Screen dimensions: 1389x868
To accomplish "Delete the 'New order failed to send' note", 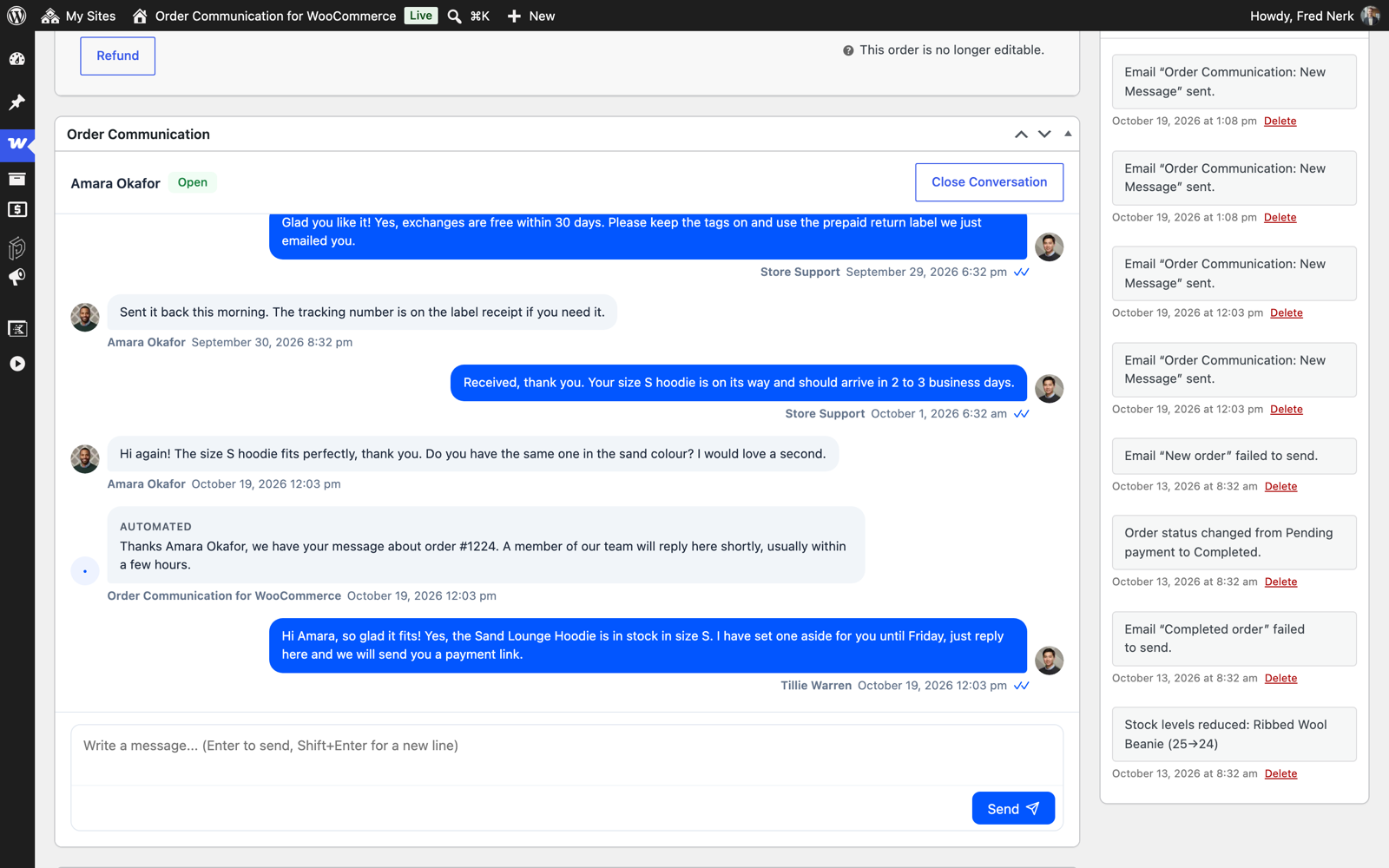I will [1281, 487].
